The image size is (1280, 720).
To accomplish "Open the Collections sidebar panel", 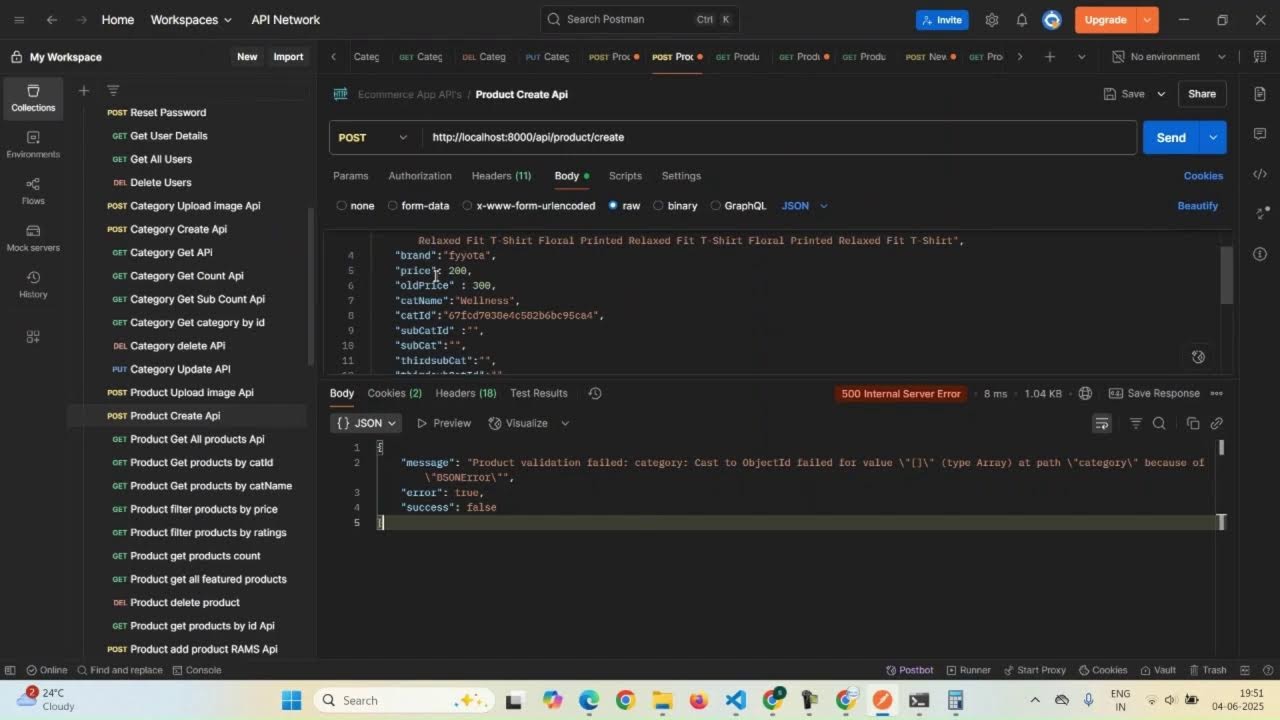I will 33,97.
